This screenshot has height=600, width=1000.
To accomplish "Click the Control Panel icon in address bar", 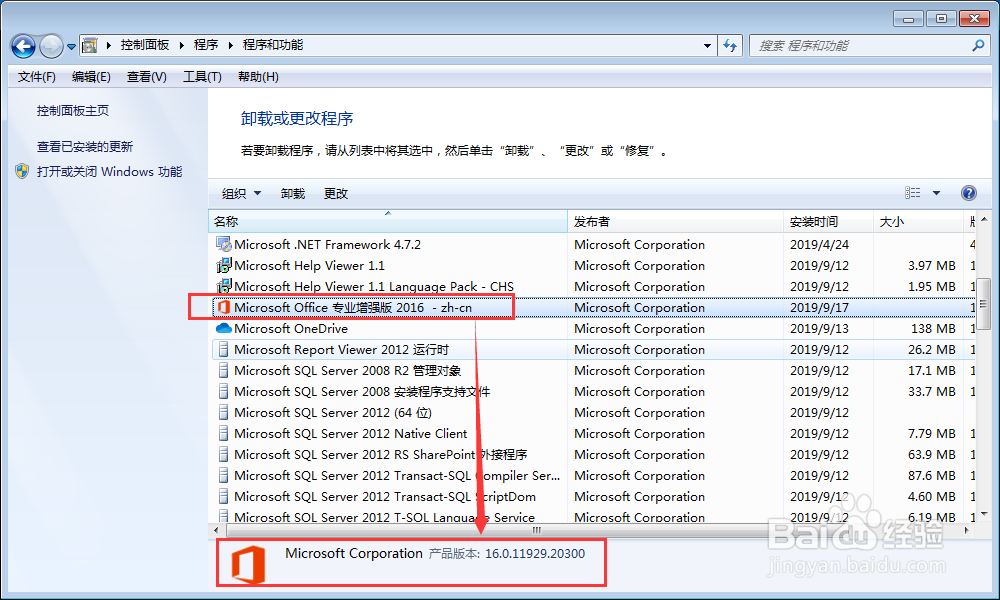I will pyautogui.click(x=91, y=45).
